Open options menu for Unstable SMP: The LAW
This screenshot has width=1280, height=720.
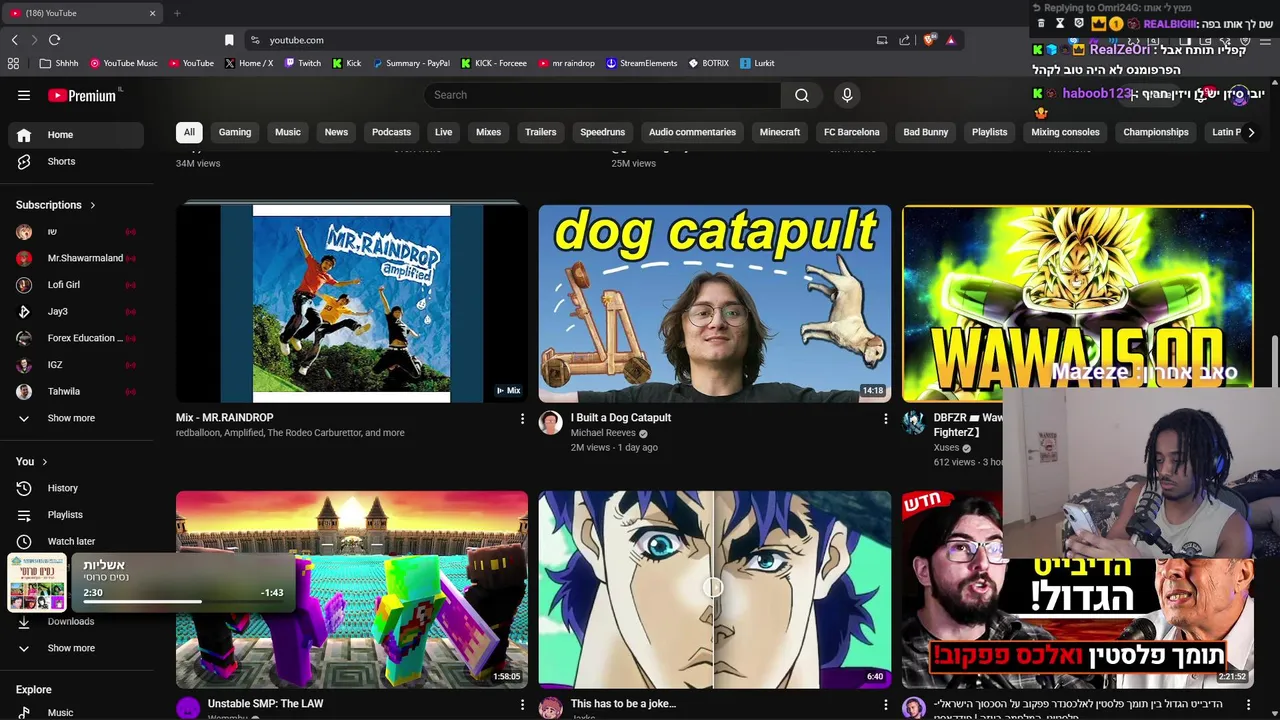(x=522, y=705)
